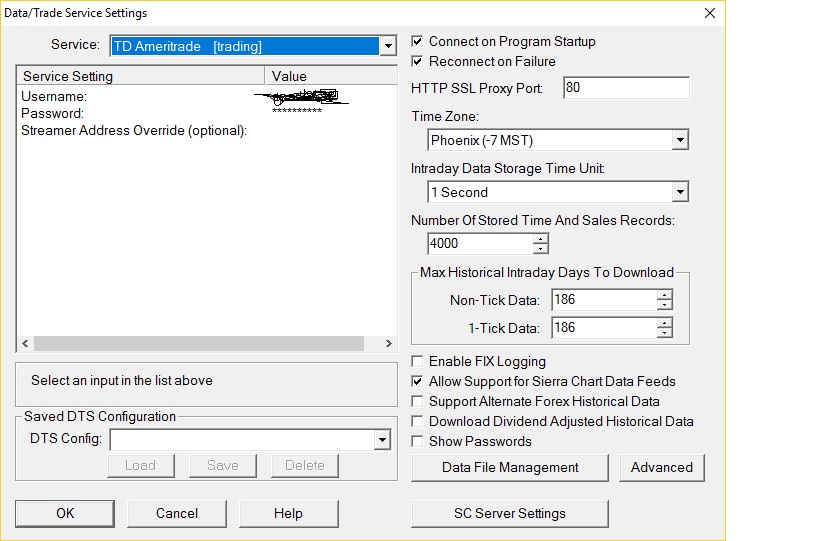Viewport: 819px width, 541px height.
Task: Open Data File Management
Action: (x=510, y=468)
